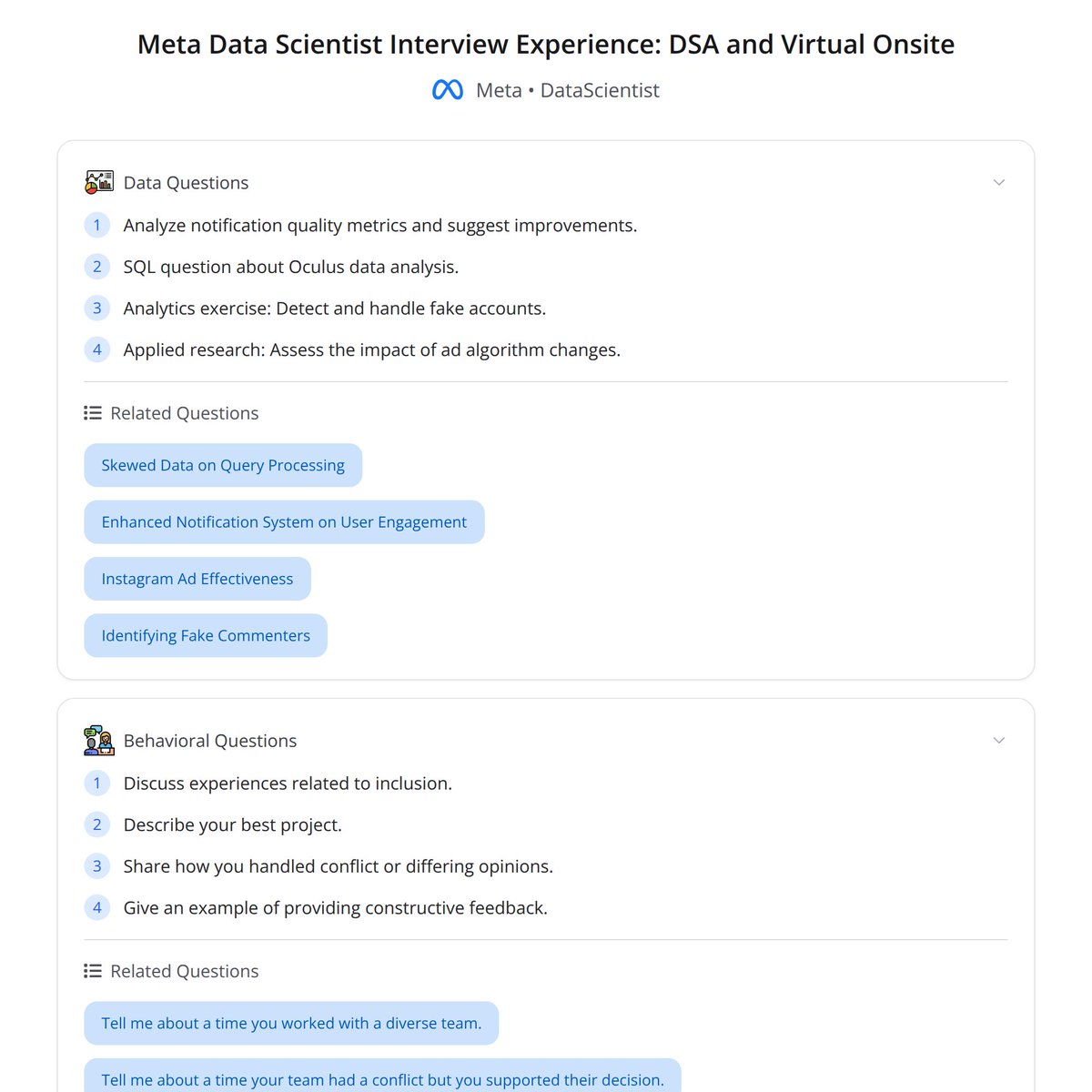Screen dimensions: 1092x1092
Task: Open Enhanced Notification System on User Engagement
Action: [x=284, y=522]
